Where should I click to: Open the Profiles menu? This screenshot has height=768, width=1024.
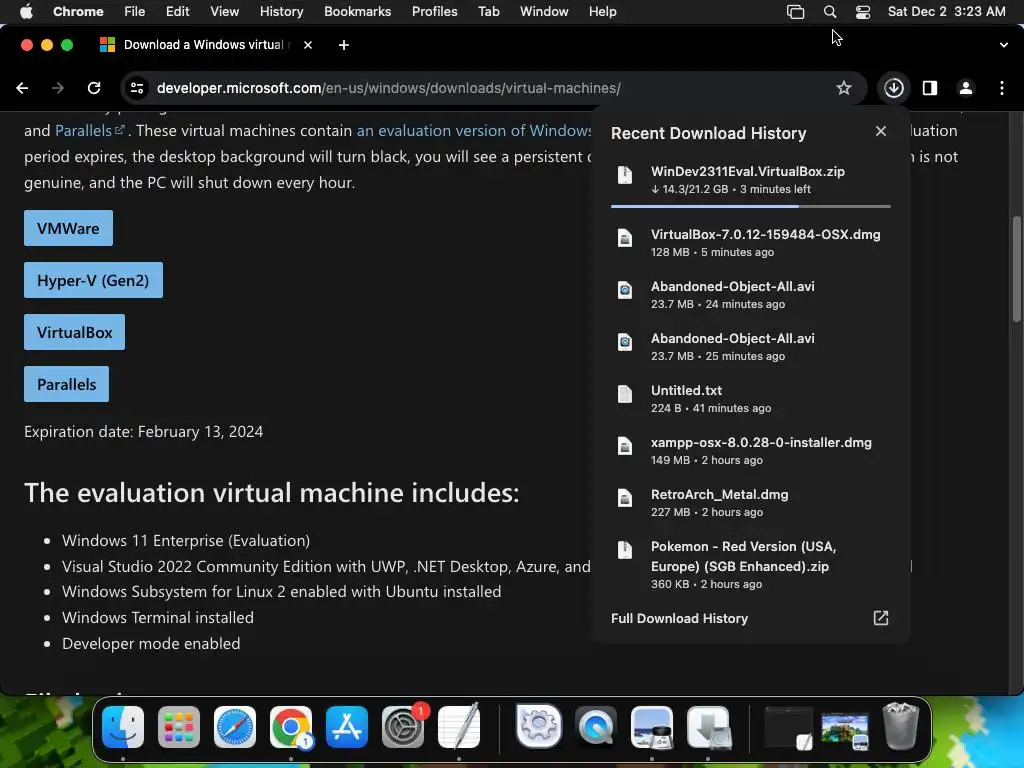click(x=434, y=12)
